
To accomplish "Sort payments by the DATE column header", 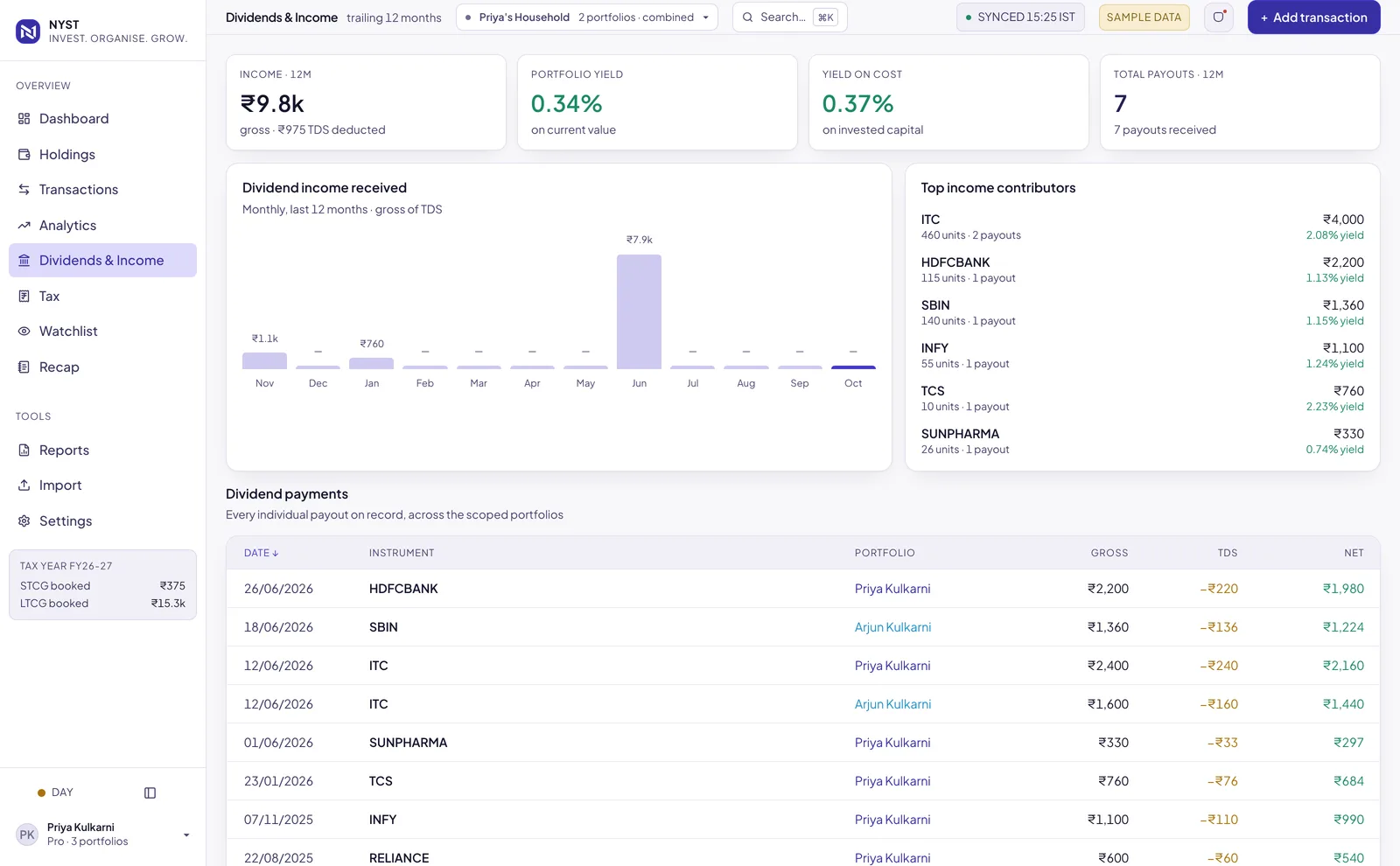I will point(261,553).
